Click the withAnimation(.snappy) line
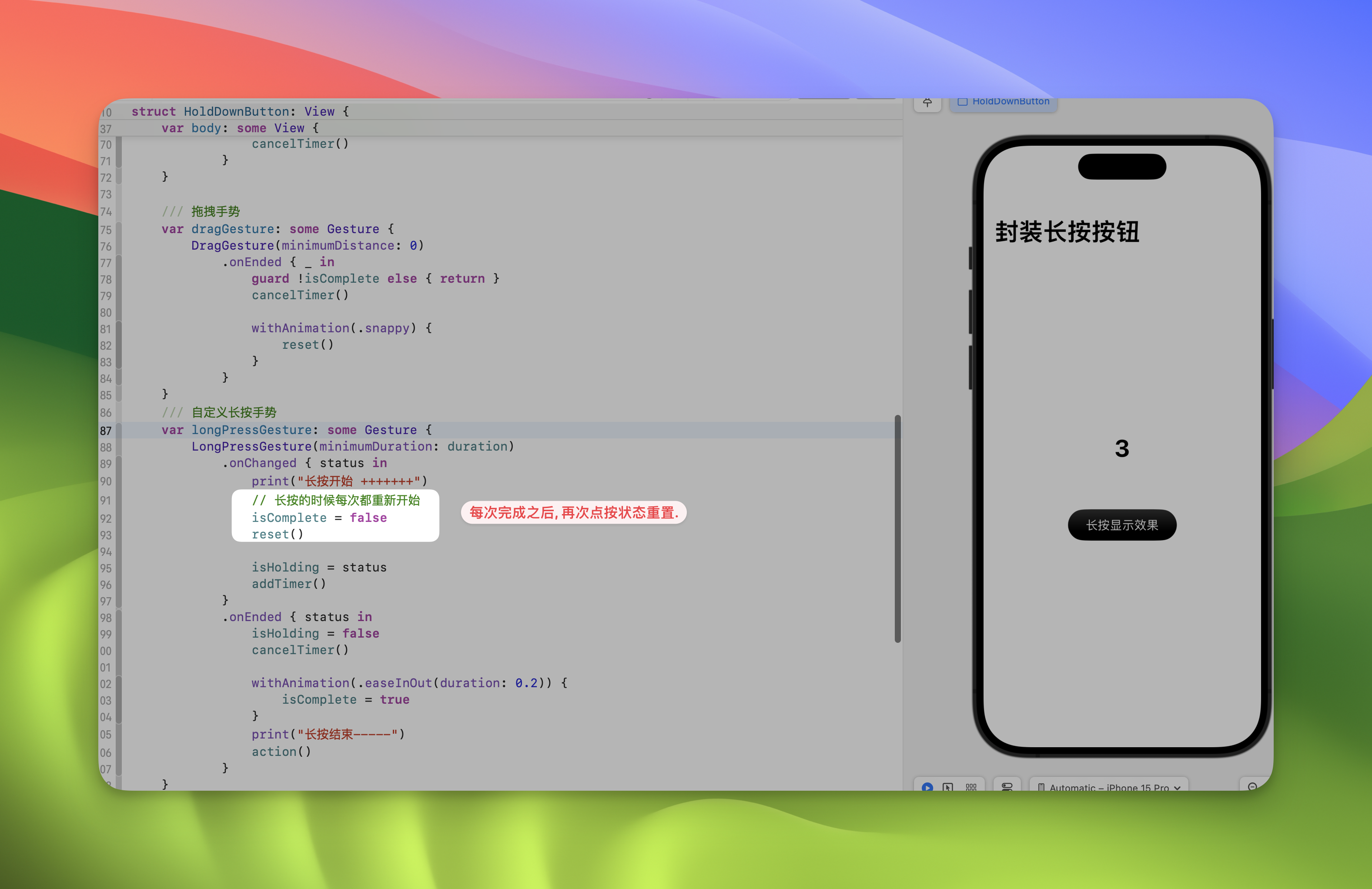The image size is (1372, 889). pos(341,328)
